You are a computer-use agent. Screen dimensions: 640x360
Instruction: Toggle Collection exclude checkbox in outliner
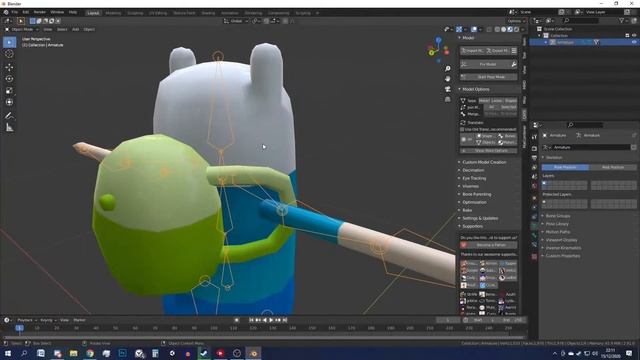(627, 36)
